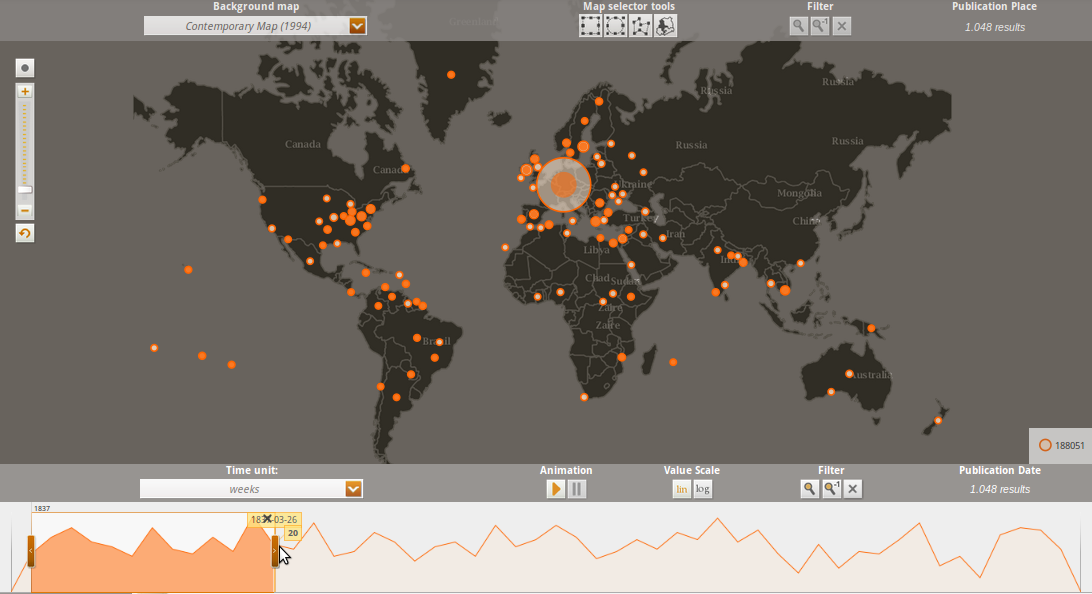Open the Time unit weeks dropdown
This screenshot has width=1092, height=594.
pyautogui.click(x=353, y=489)
